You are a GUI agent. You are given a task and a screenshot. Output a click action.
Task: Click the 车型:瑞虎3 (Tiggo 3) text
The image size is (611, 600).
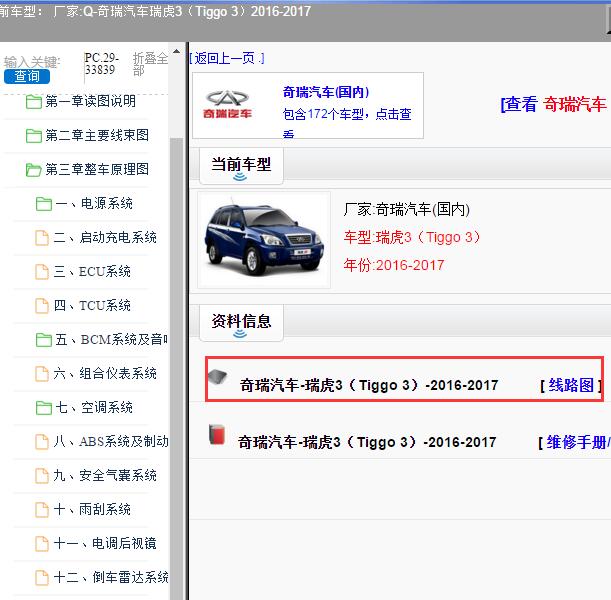pyautogui.click(x=412, y=237)
